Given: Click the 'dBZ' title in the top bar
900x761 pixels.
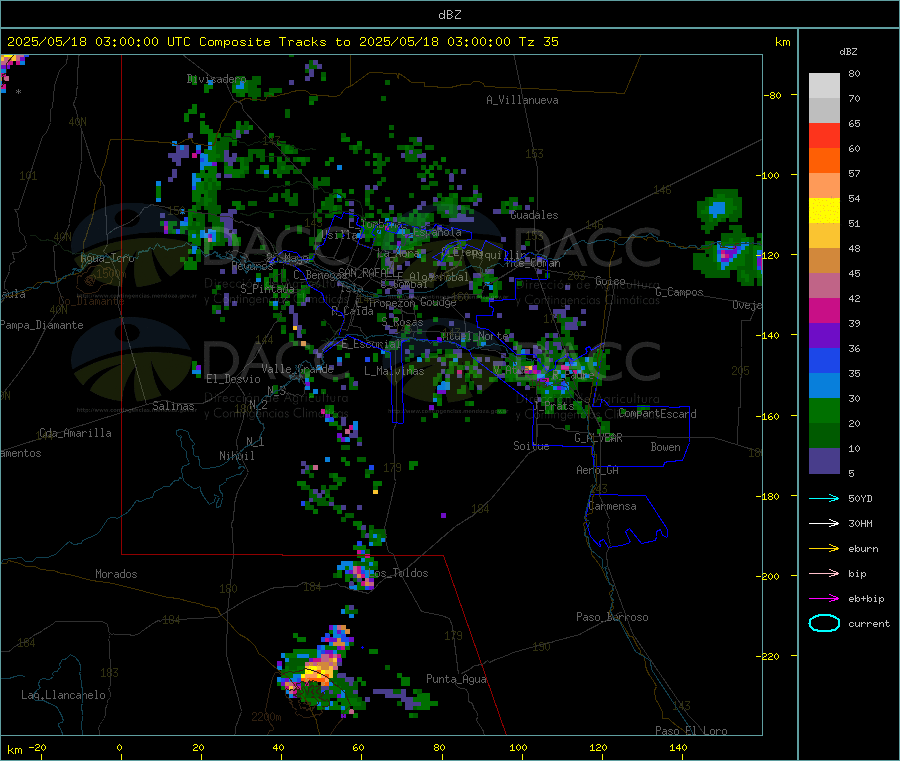Looking at the screenshot, I should click(449, 15).
